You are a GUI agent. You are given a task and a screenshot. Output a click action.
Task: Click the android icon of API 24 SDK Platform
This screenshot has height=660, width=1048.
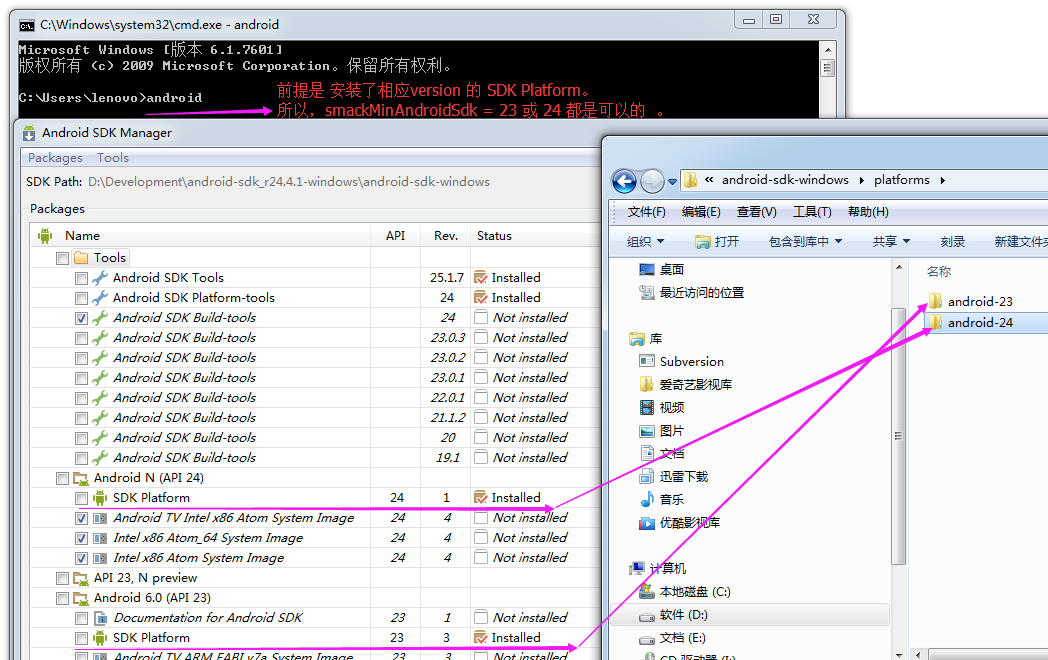click(x=100, y=498)
